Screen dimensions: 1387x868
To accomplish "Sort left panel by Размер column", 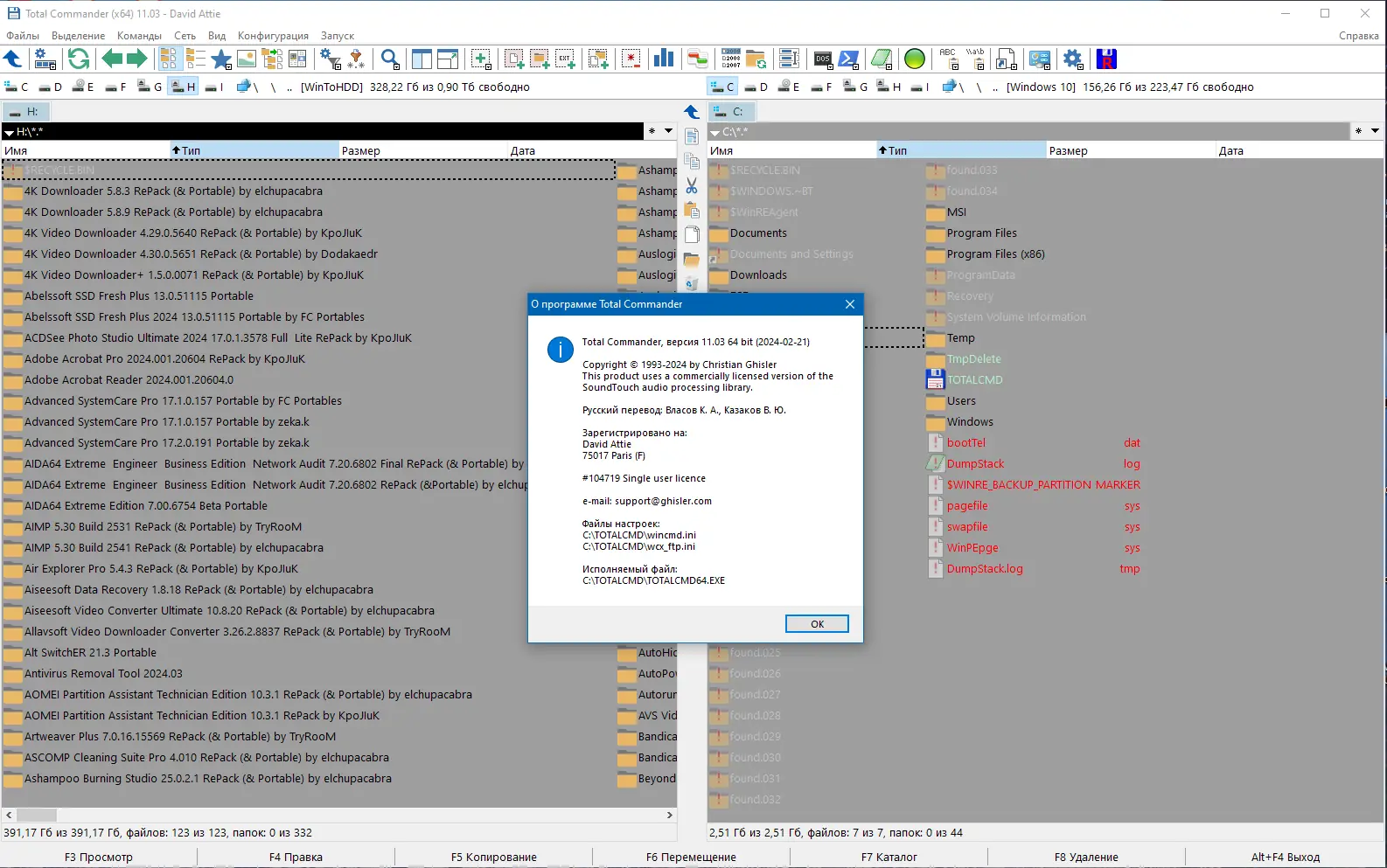I will (x=422, y=150).
